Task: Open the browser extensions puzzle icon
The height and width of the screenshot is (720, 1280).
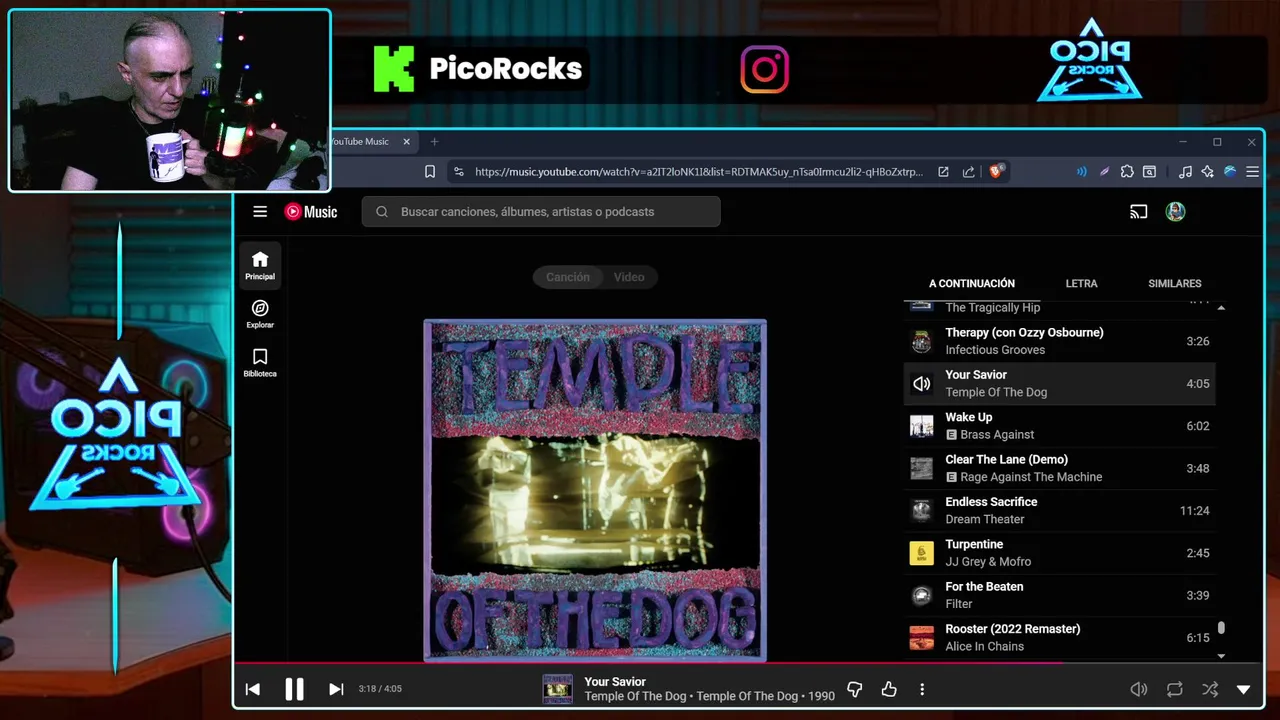Action: (x=1127, y=172)
